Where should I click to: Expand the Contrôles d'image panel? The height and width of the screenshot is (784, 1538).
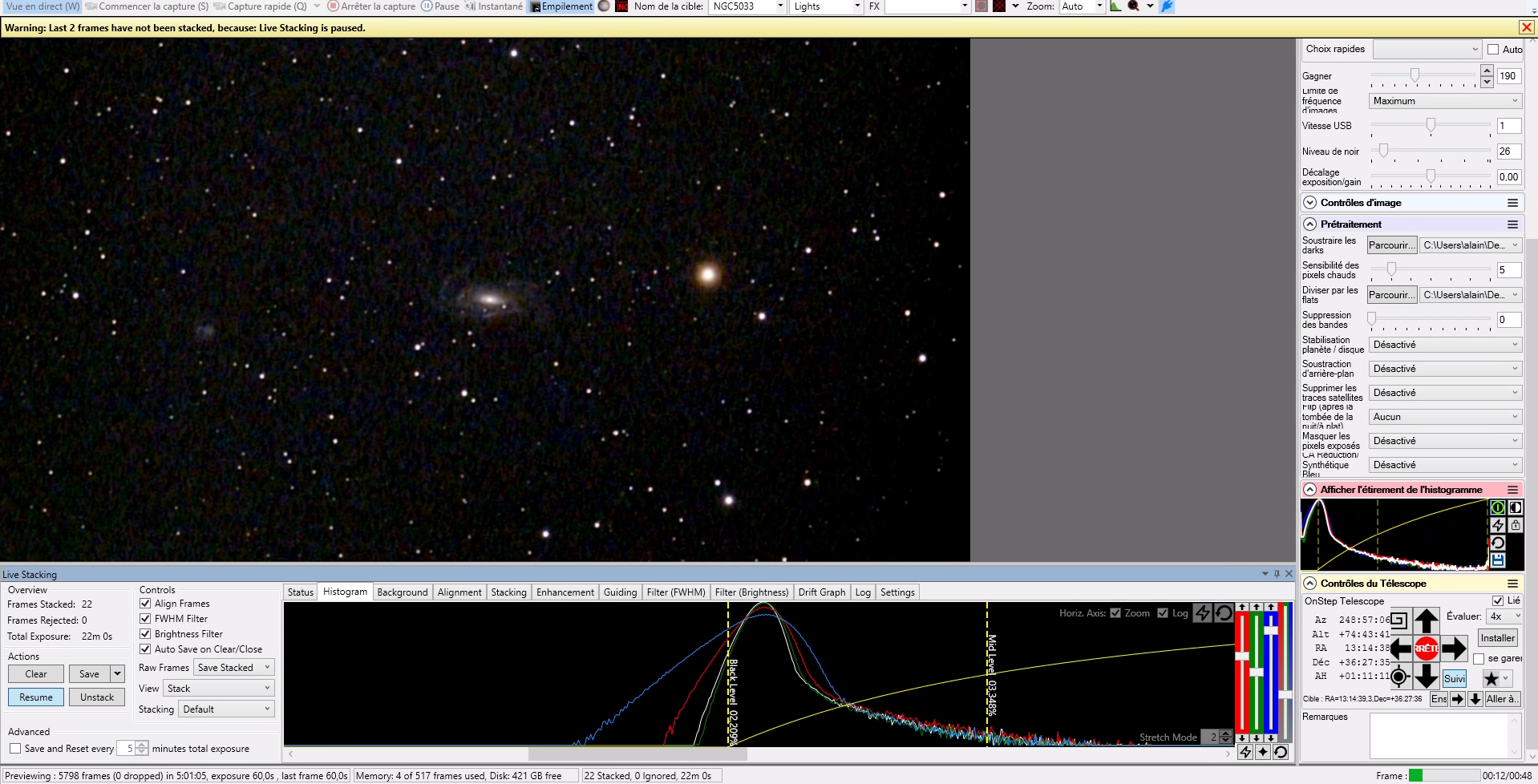coord(1310,203)
